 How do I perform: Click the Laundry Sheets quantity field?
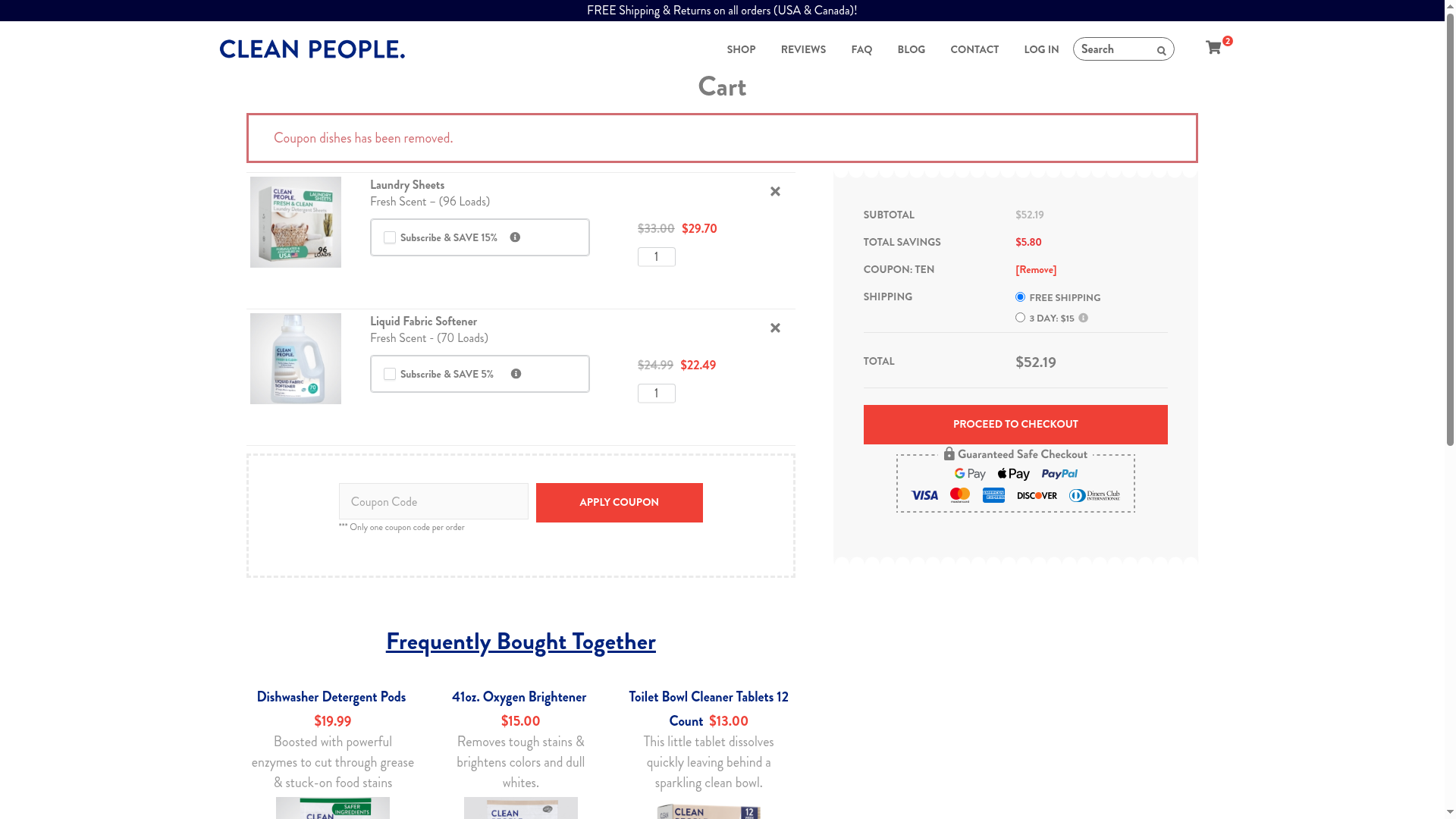pyautogui.click(x=657, y=257)
